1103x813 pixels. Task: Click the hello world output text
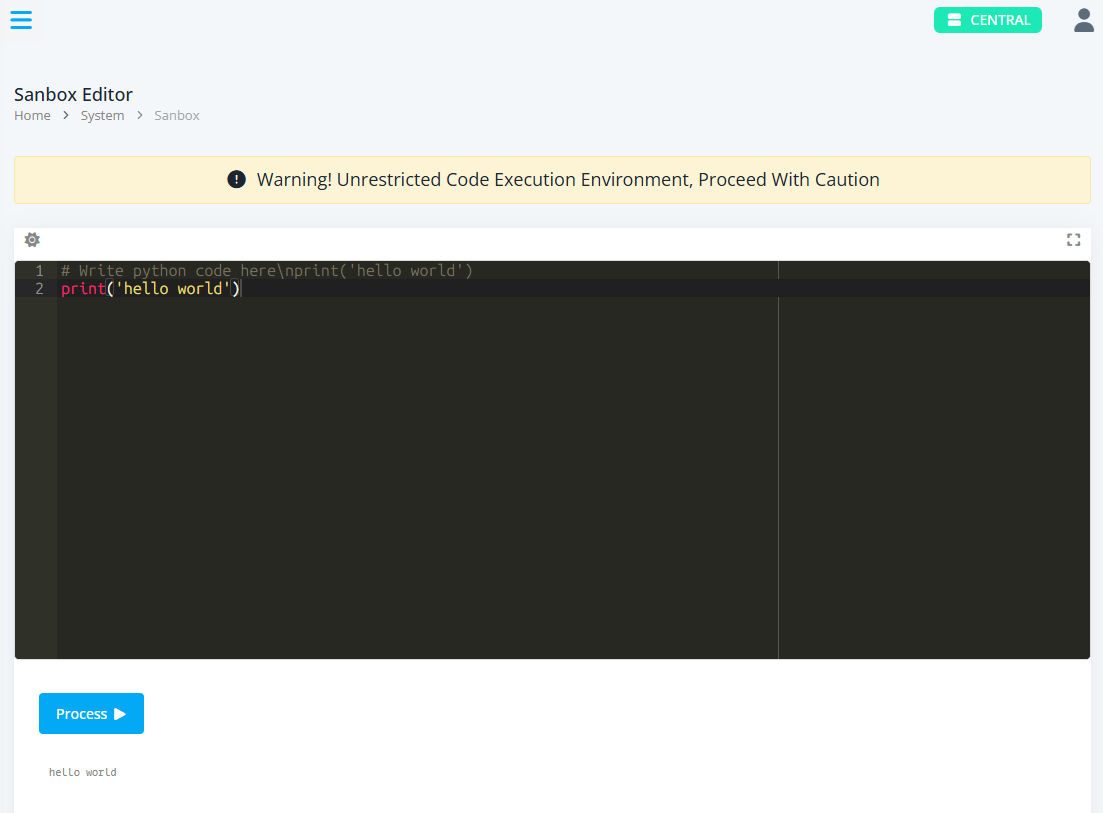point(83,772)
